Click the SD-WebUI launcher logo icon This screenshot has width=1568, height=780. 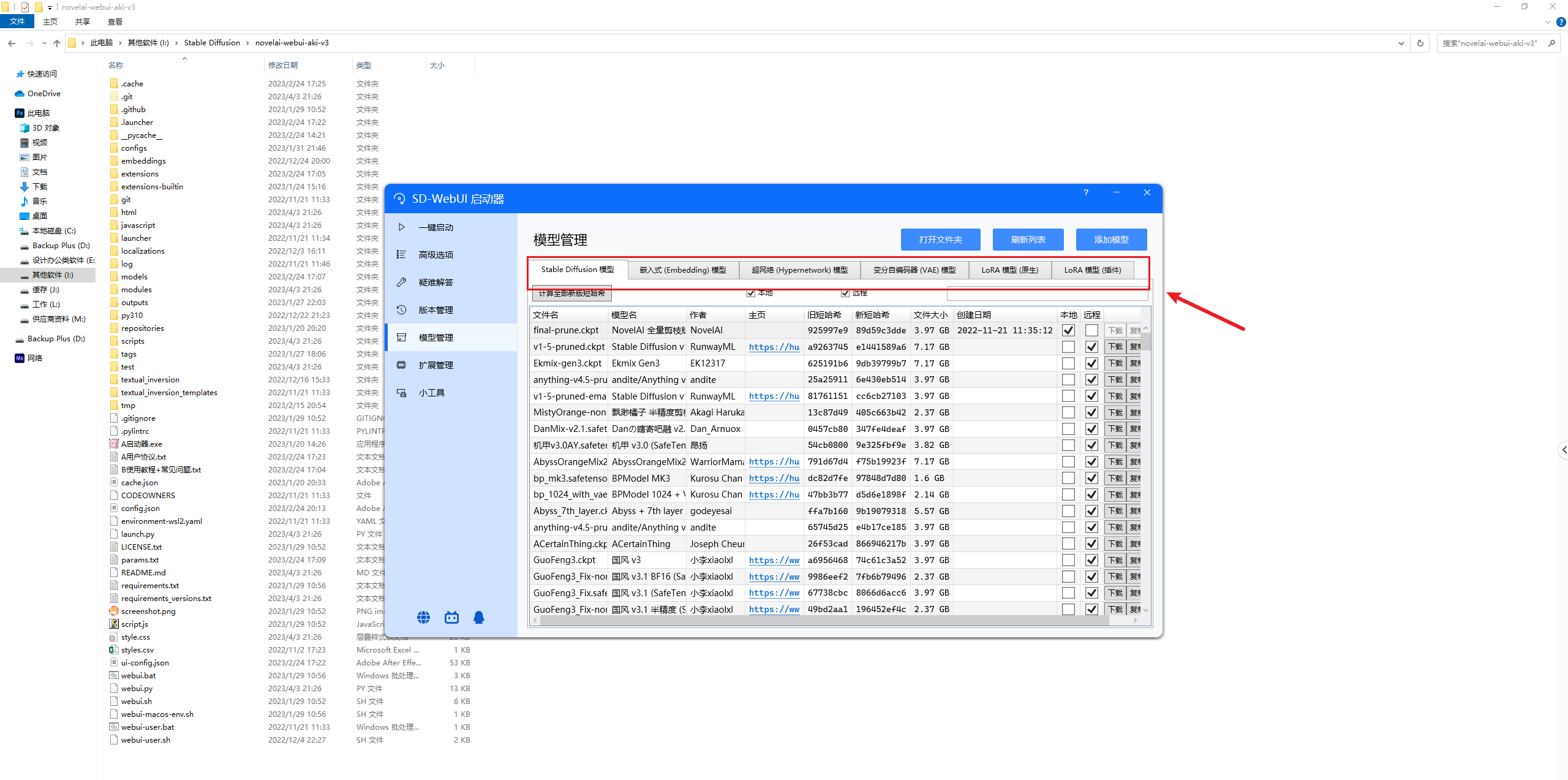click(x=400, y=199)
